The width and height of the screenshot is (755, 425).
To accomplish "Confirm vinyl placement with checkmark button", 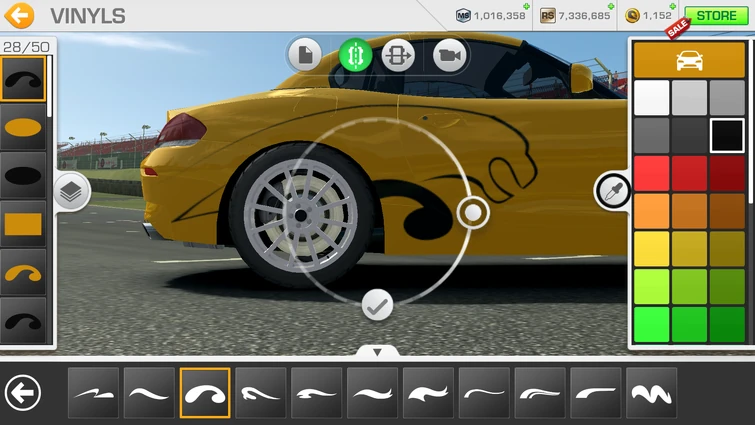I will pyautogui.click(x=377, y=305).
